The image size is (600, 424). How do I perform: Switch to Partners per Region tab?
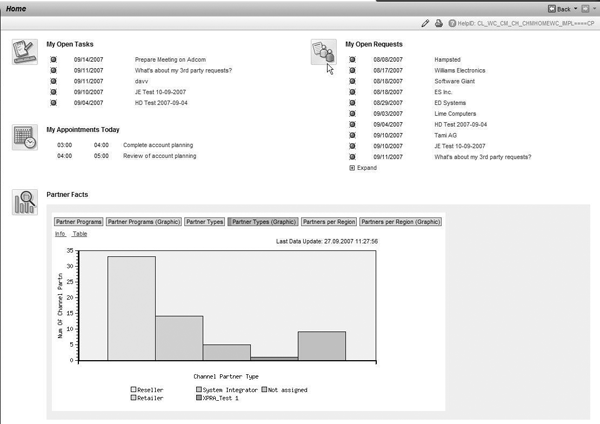point(329,222)
